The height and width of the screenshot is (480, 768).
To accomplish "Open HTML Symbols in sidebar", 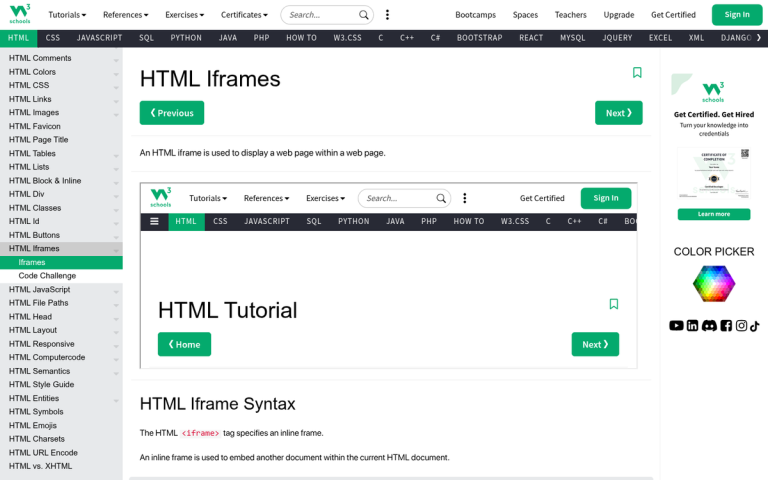I will click(x=61, y=412).
